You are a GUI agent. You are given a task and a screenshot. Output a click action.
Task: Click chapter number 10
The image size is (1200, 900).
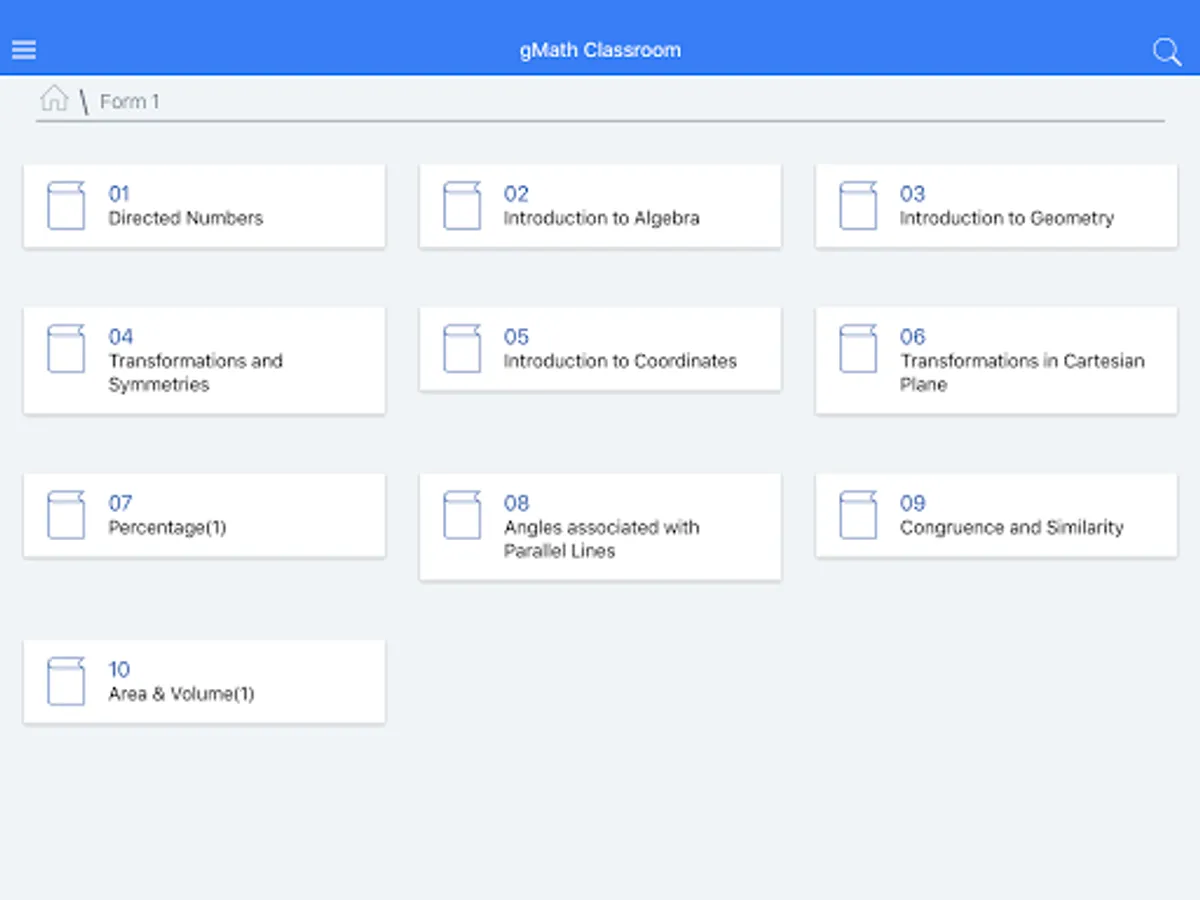pyautogui.click(x=119, y=670)
